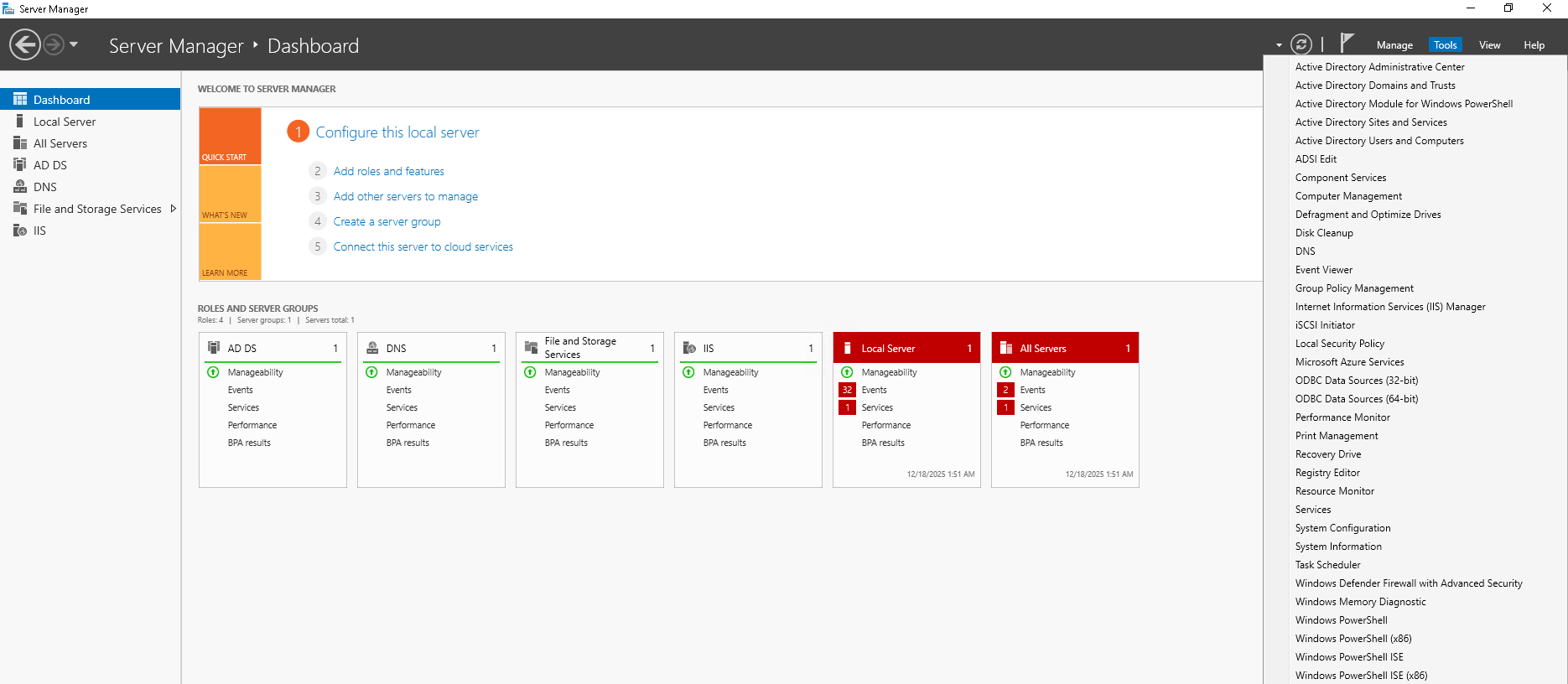Click the IIS icon in sidebar
Screen dimensions: 1568x684
(20, 231)
